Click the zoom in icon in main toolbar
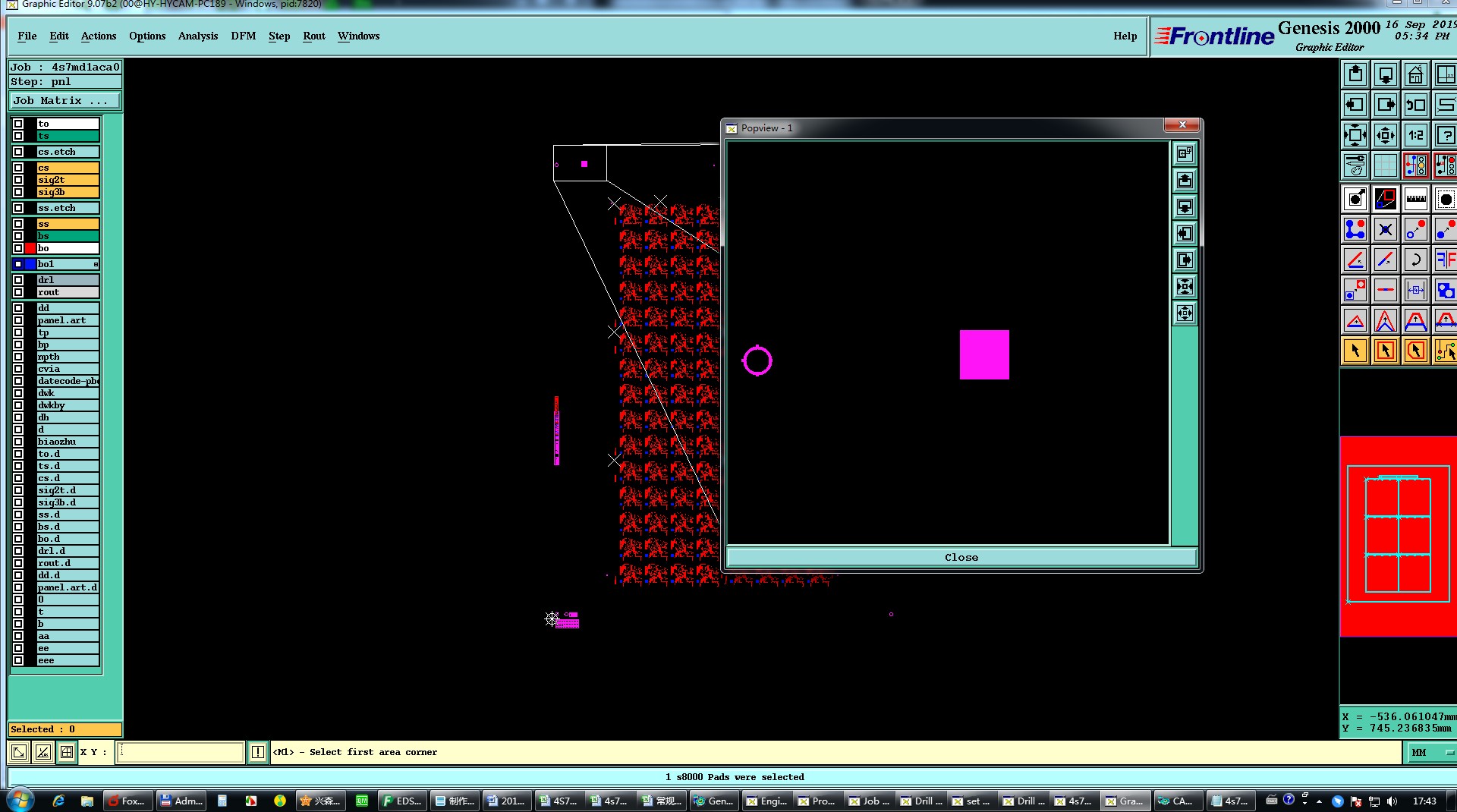 pyautogui.click(x=1355, y=135)
